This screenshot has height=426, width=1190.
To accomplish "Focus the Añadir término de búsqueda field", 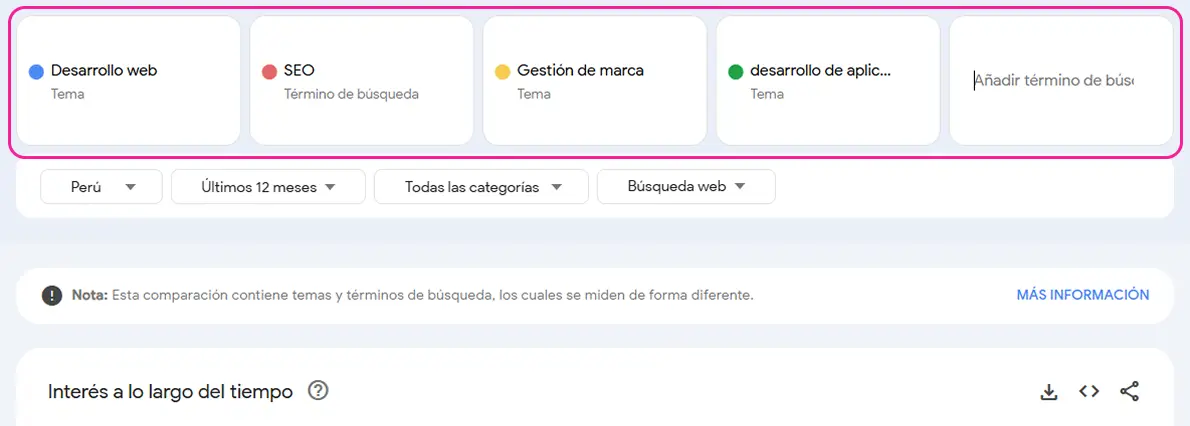I will pyautogui.click(x=1061, y=80).
